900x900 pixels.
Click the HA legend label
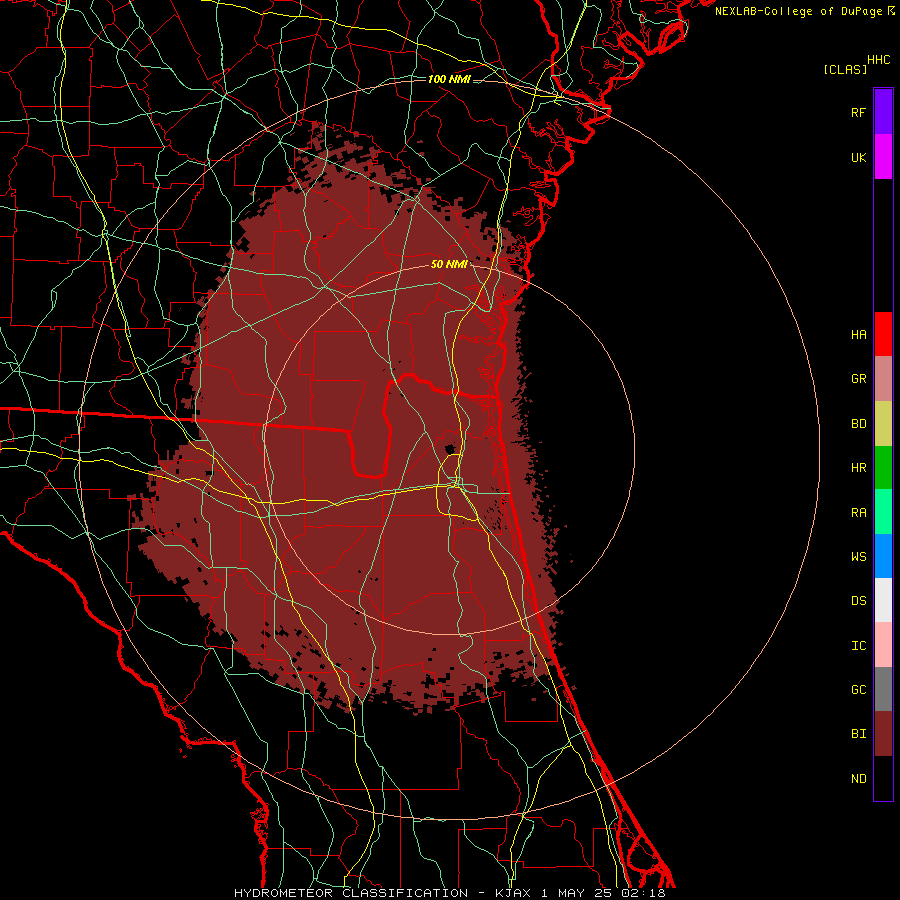click(x=858, y=335)
